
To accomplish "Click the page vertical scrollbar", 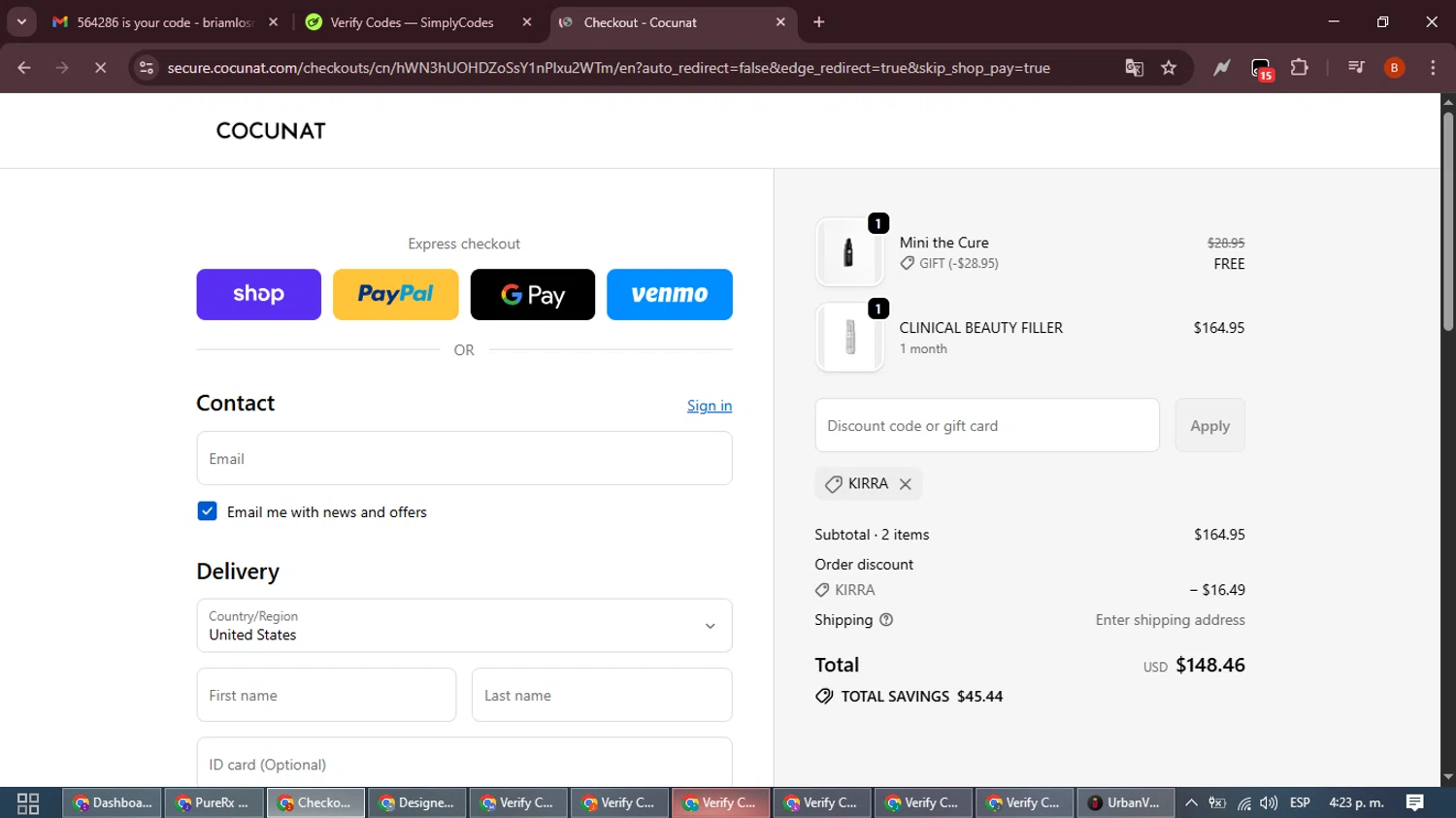I will pyautogui.click(x=1448, y=223).
